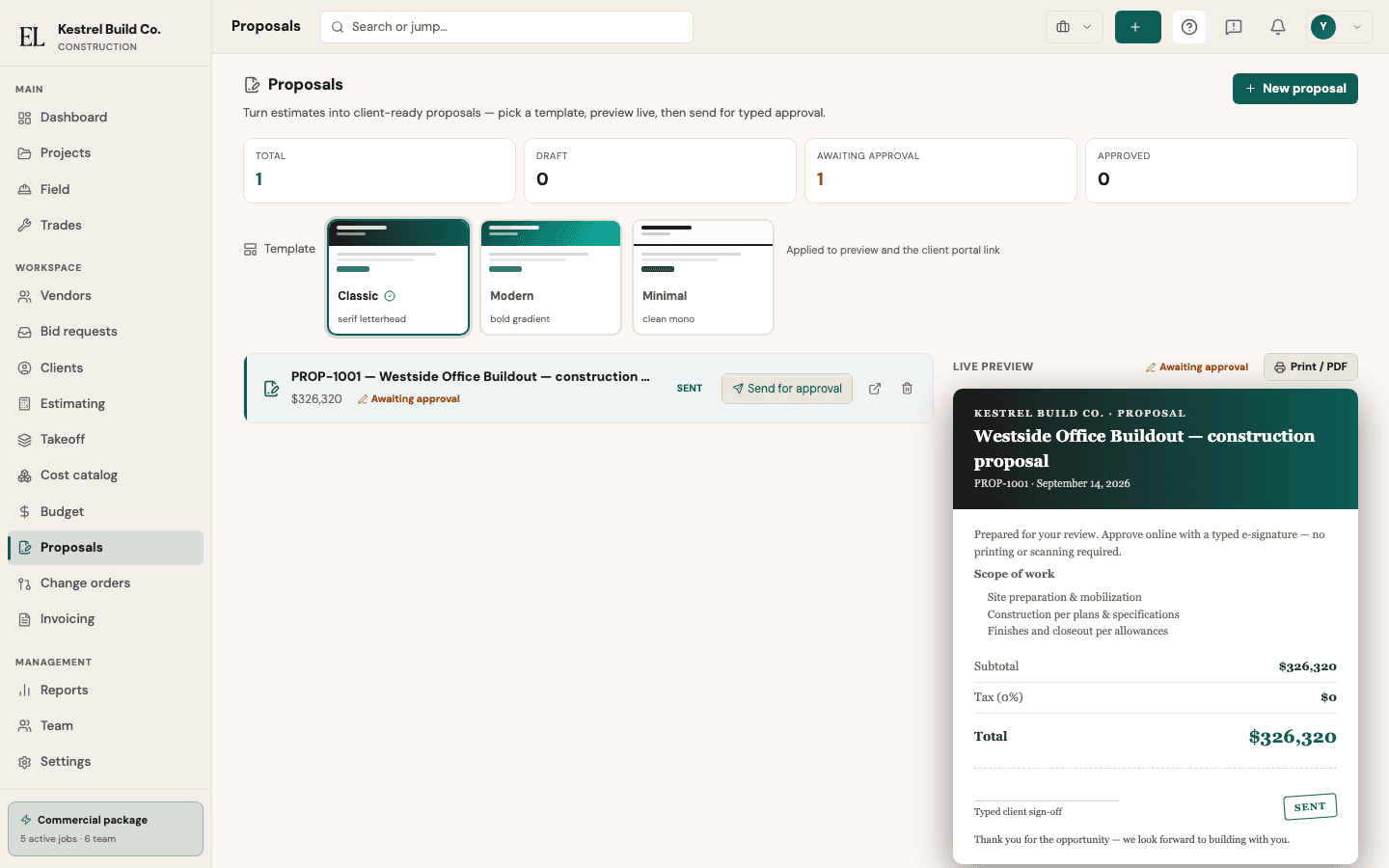Click the PROP-1001 Westside Office Buildout title

tap(471, 377)
